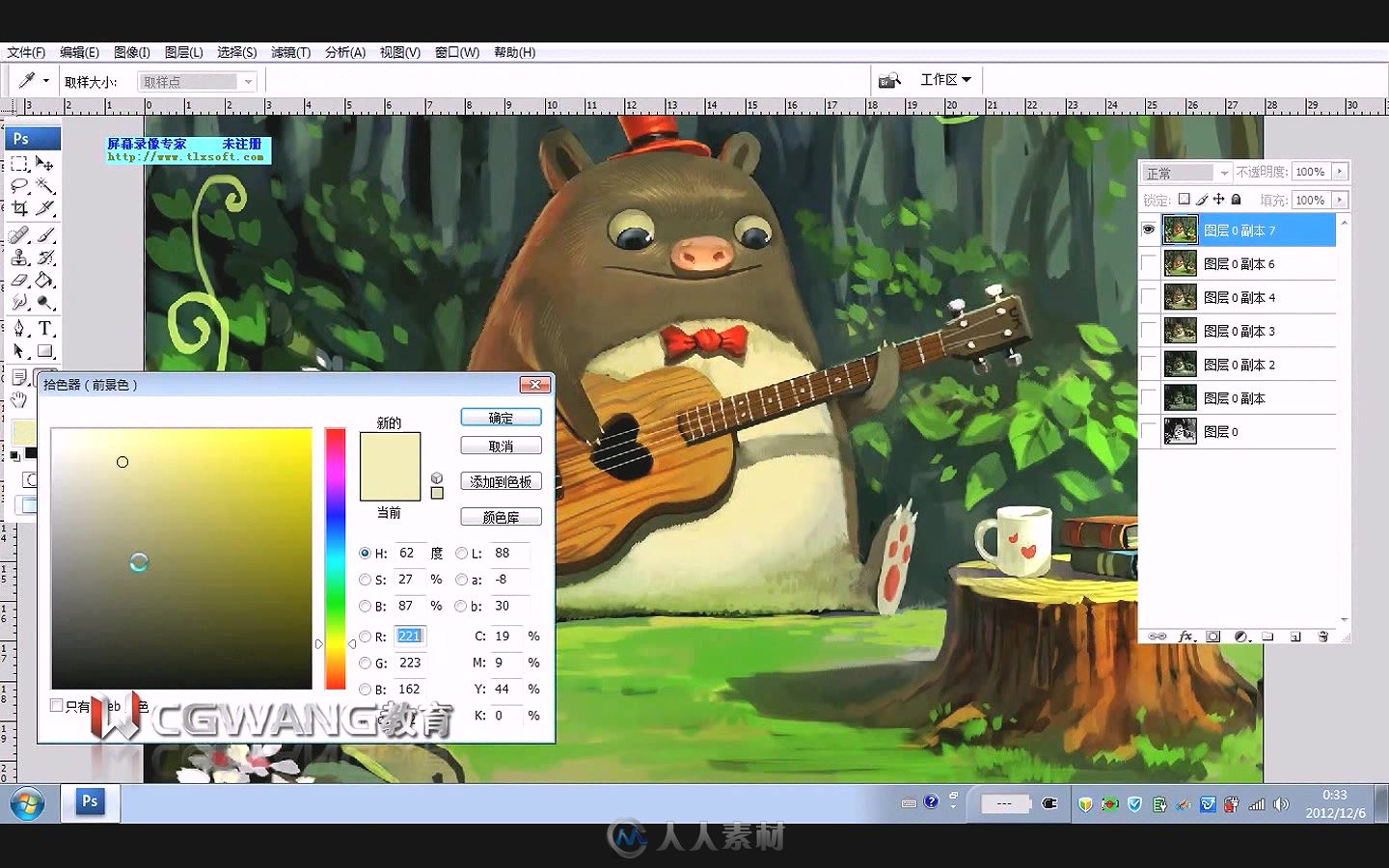Open the 取样大小 sample size dropdown
Viewport: 1389px width, 868px height.
[197, 82]
